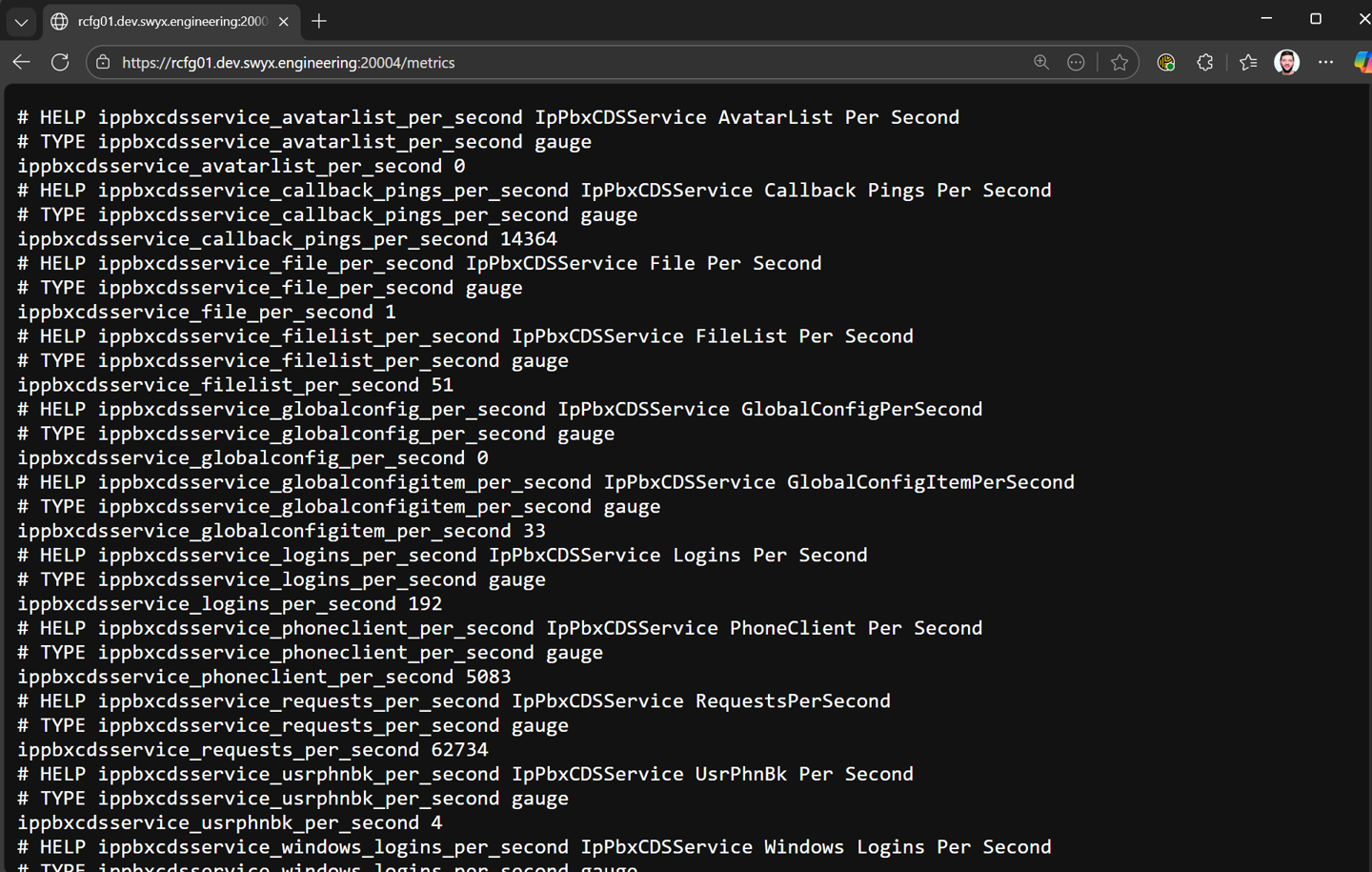Close the rcfg01.dev.swyx.engineering tab
1372x872 pixels.
coord(283,21)
